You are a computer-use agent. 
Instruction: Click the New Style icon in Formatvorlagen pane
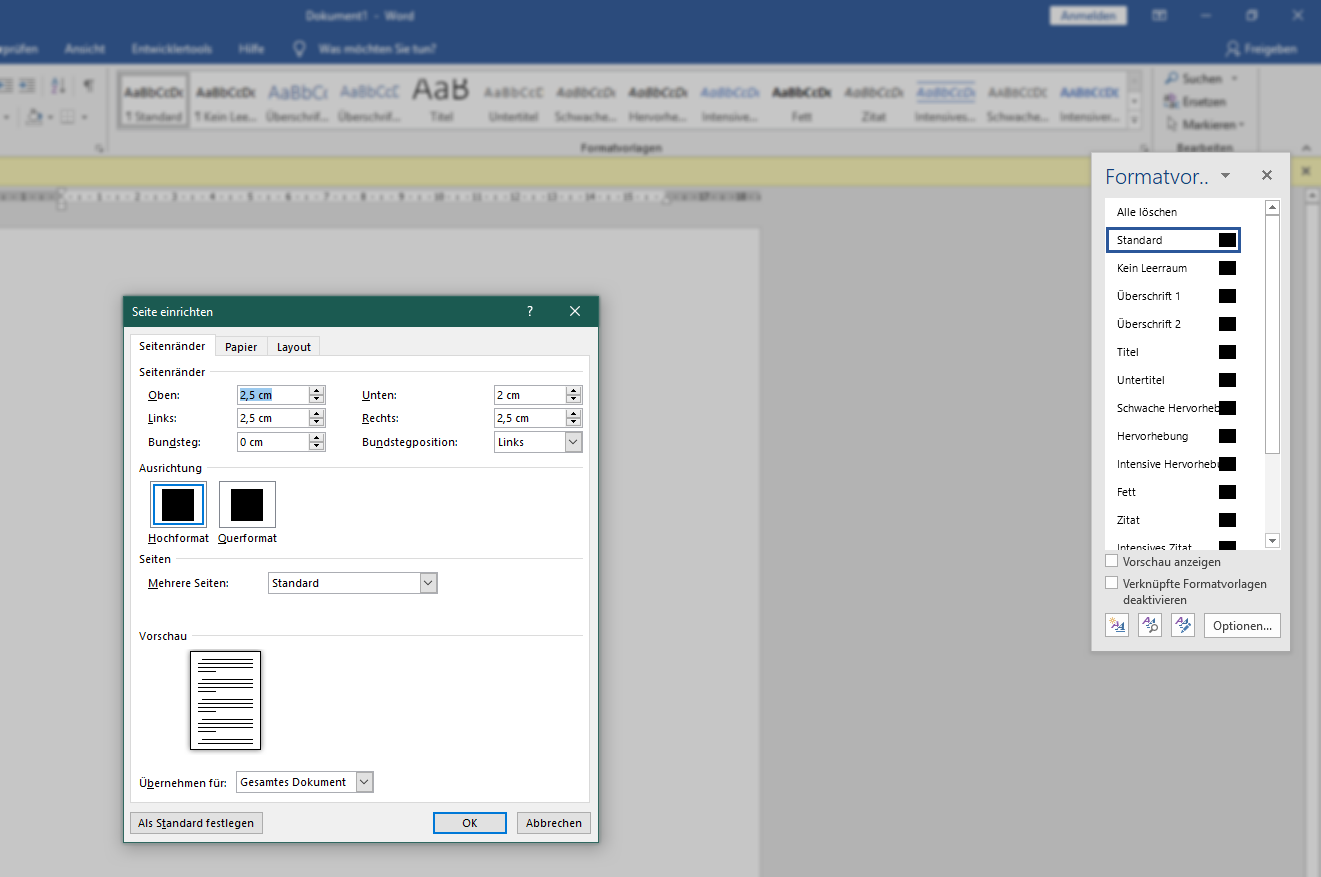[x=1116, y=625]
